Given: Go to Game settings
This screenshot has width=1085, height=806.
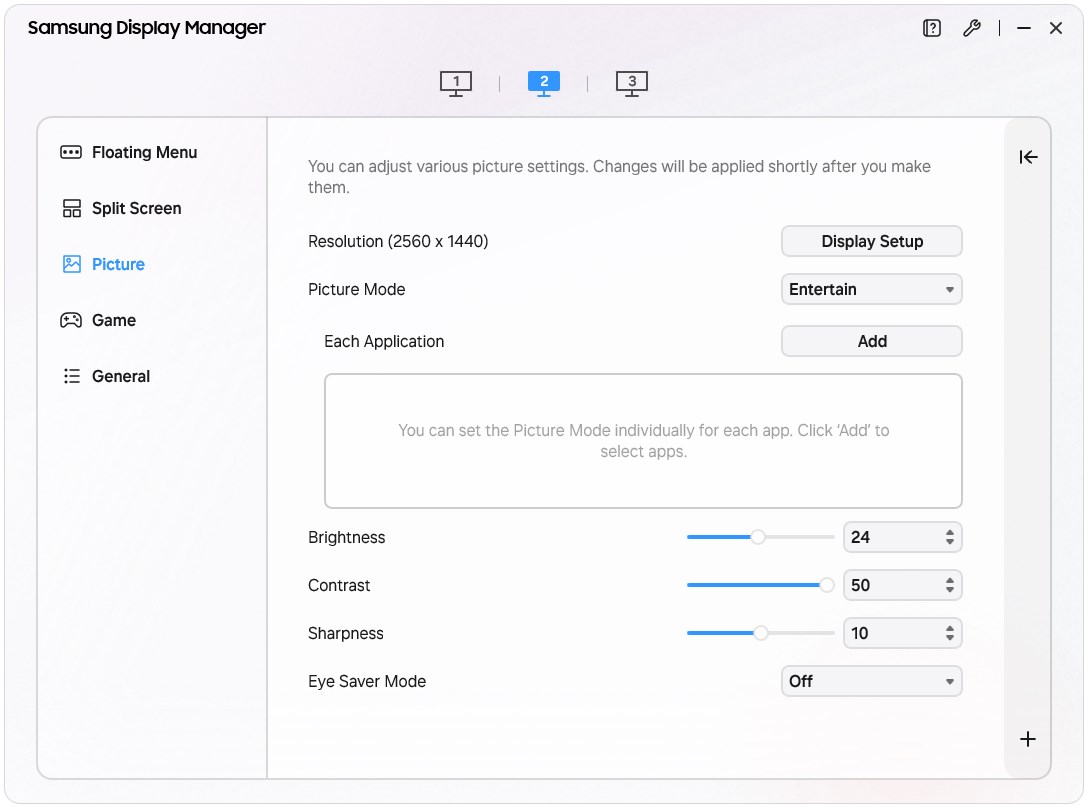Looking at the screenshot, I should pyautogui.click(x=113, y=320).
